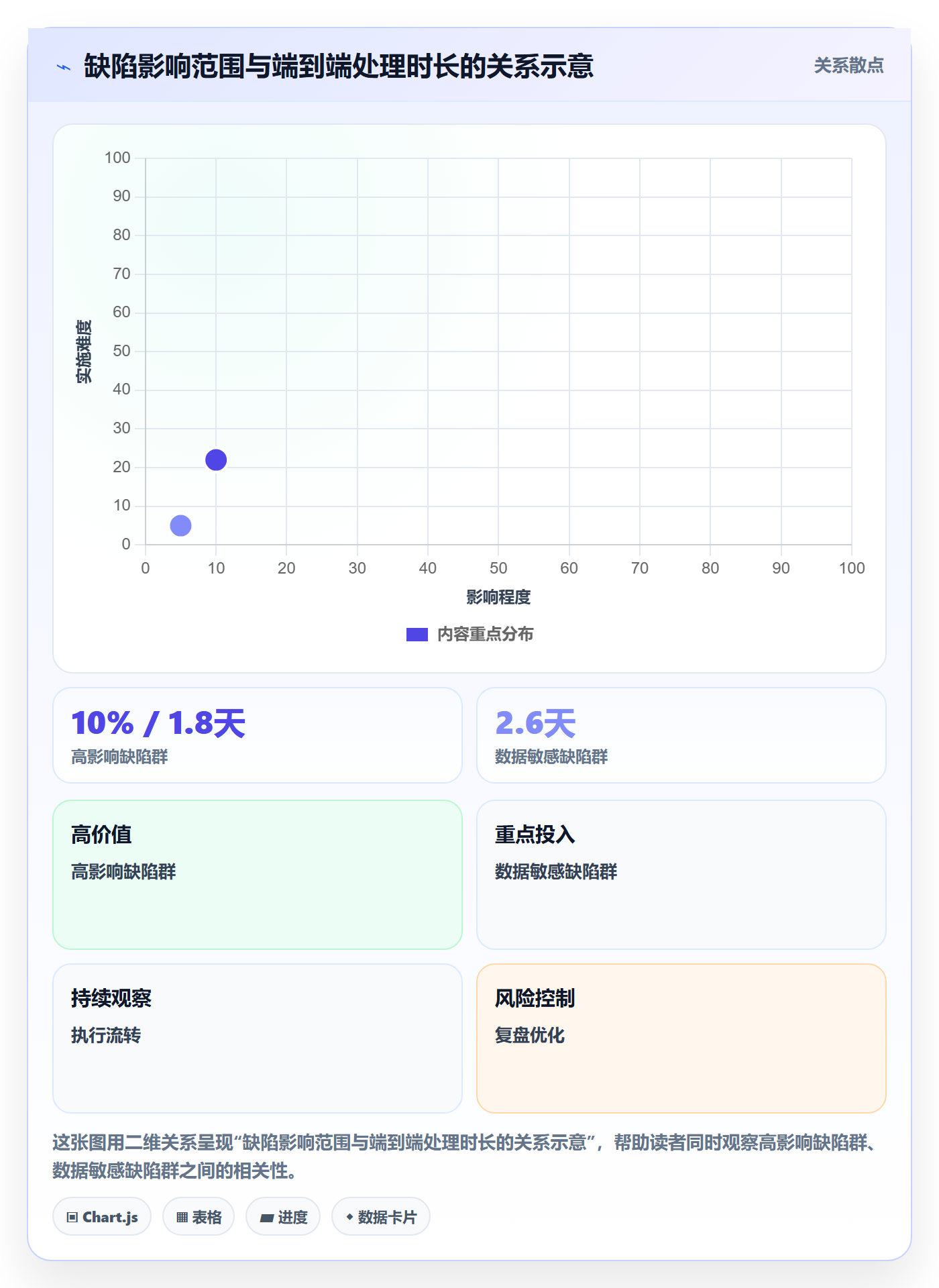Click the 内容重点分布 legend label
The height and width of the screenshot is (1288, 939).
point(486,635)
